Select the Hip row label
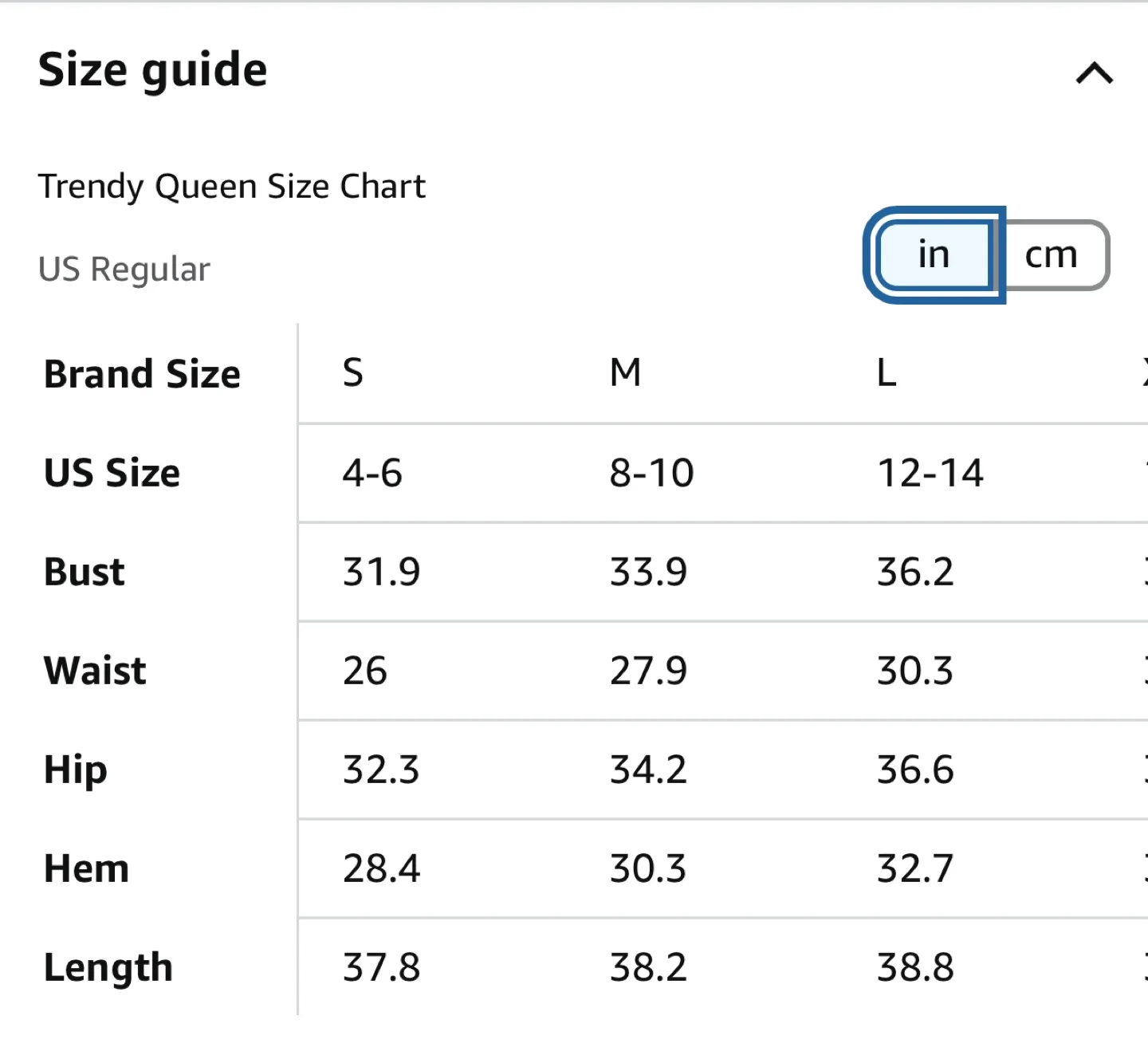Image resolution: width=1148 pixels, height=1059 pixels. 74,770
